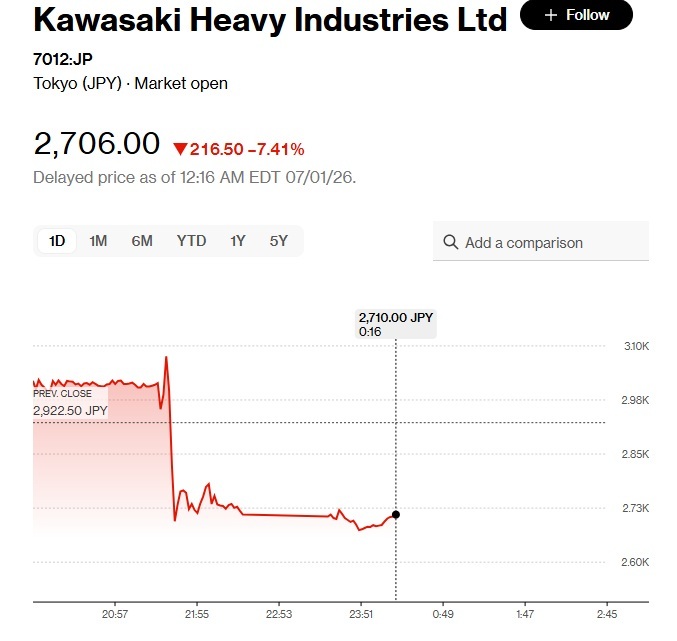Viewport: 677px width, 641px height.
Task: Click the plus icon in Follow button
Action: [550, 16]
